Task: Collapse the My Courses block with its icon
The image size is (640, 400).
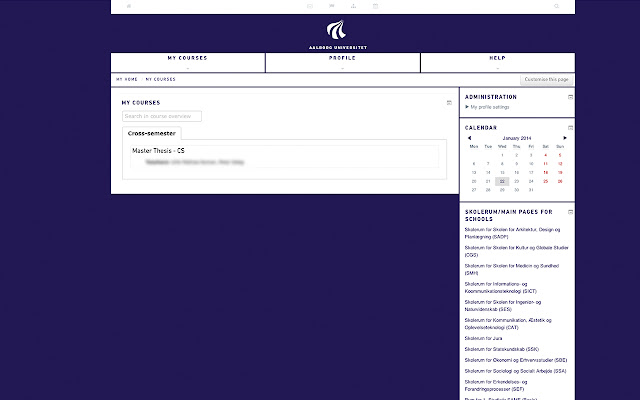Action: pyautogui.click(x=449, y=103)
